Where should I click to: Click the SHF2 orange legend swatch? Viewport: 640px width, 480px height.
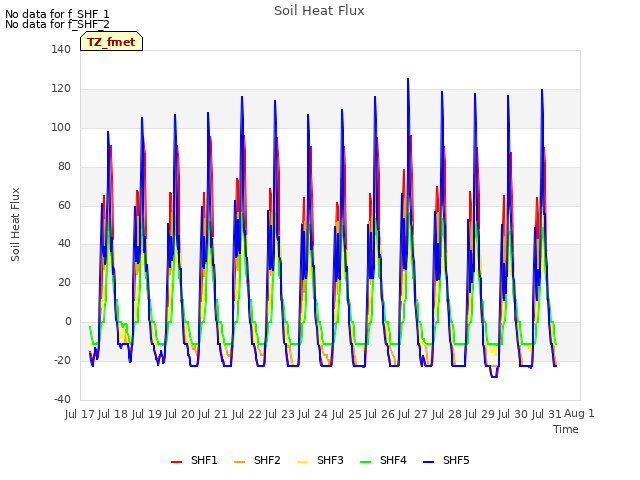pyautogui.click(x=239, y=461)
